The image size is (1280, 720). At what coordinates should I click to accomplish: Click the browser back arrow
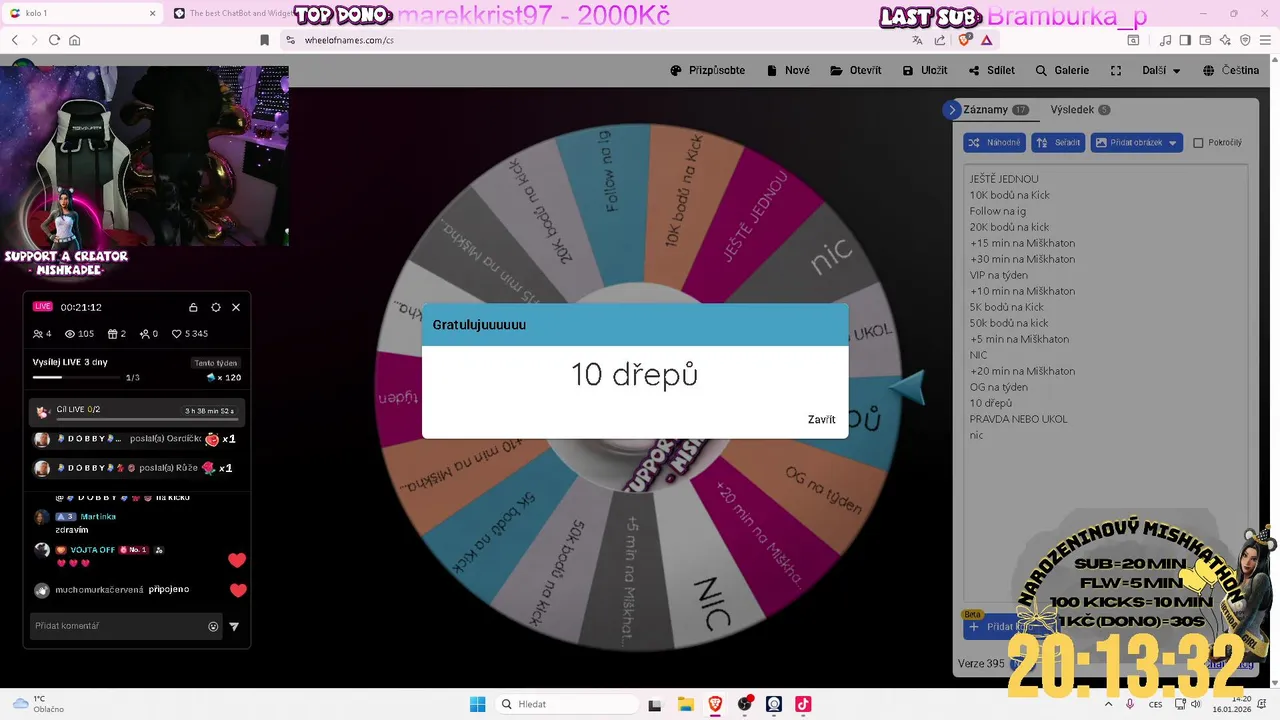tap(15, 40)
